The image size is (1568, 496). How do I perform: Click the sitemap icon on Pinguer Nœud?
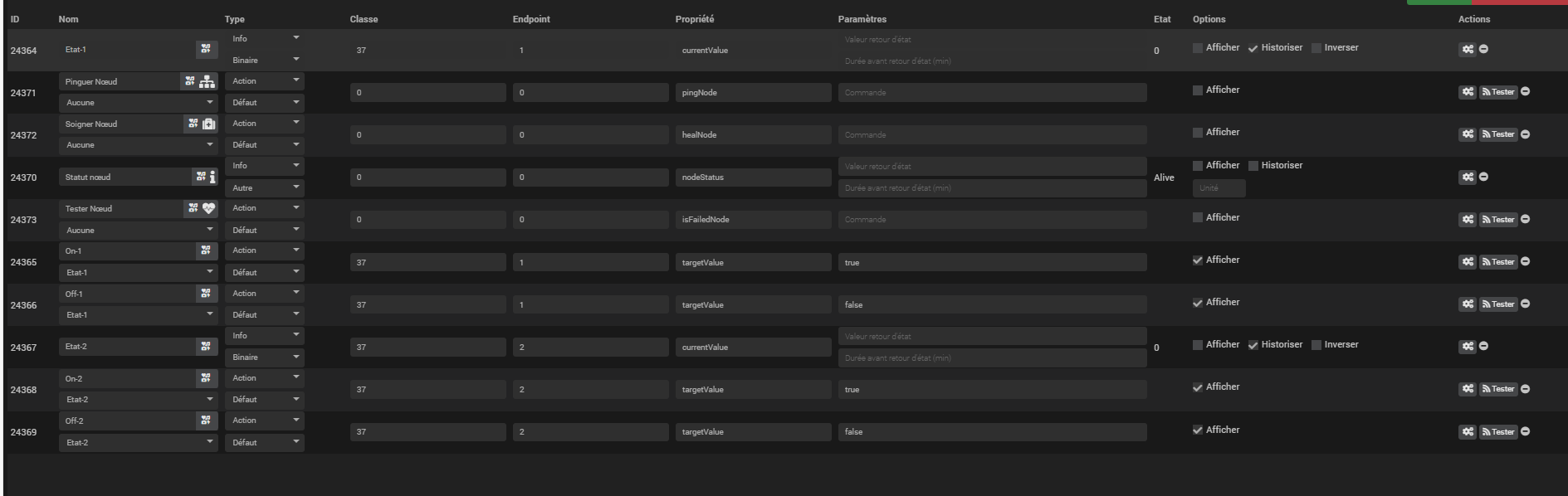[208, 81]
